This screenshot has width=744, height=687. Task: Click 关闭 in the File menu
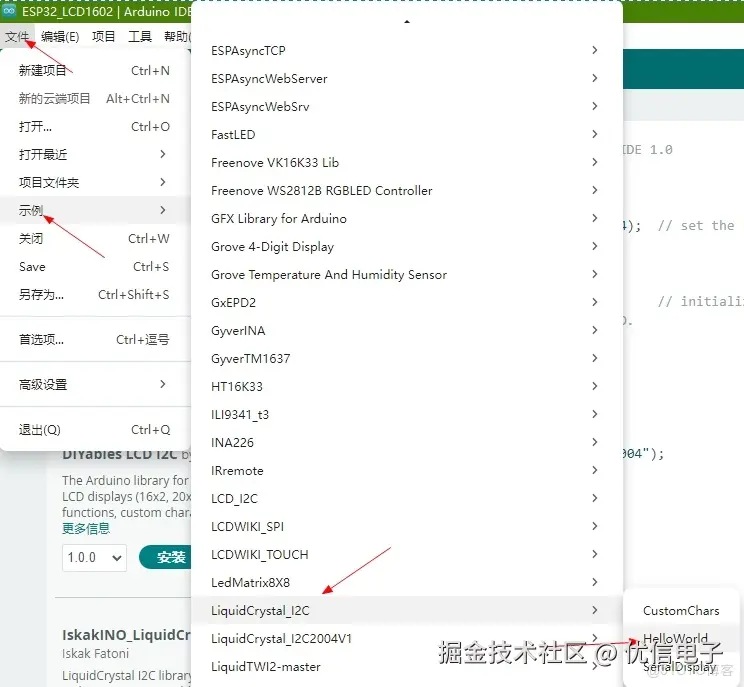94,239
